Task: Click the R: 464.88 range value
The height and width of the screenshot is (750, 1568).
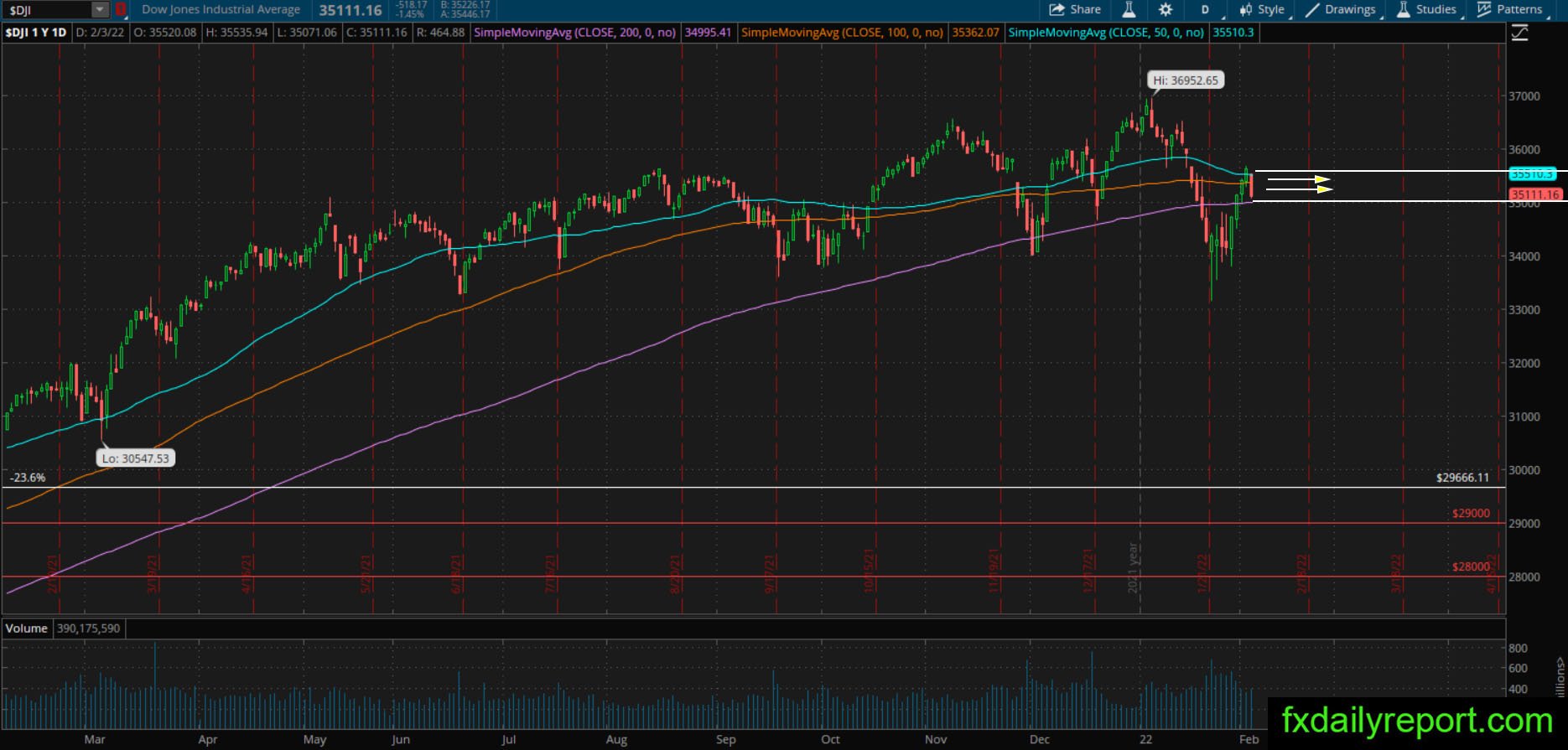Action: pyautogui.click(x=440, y=33)
